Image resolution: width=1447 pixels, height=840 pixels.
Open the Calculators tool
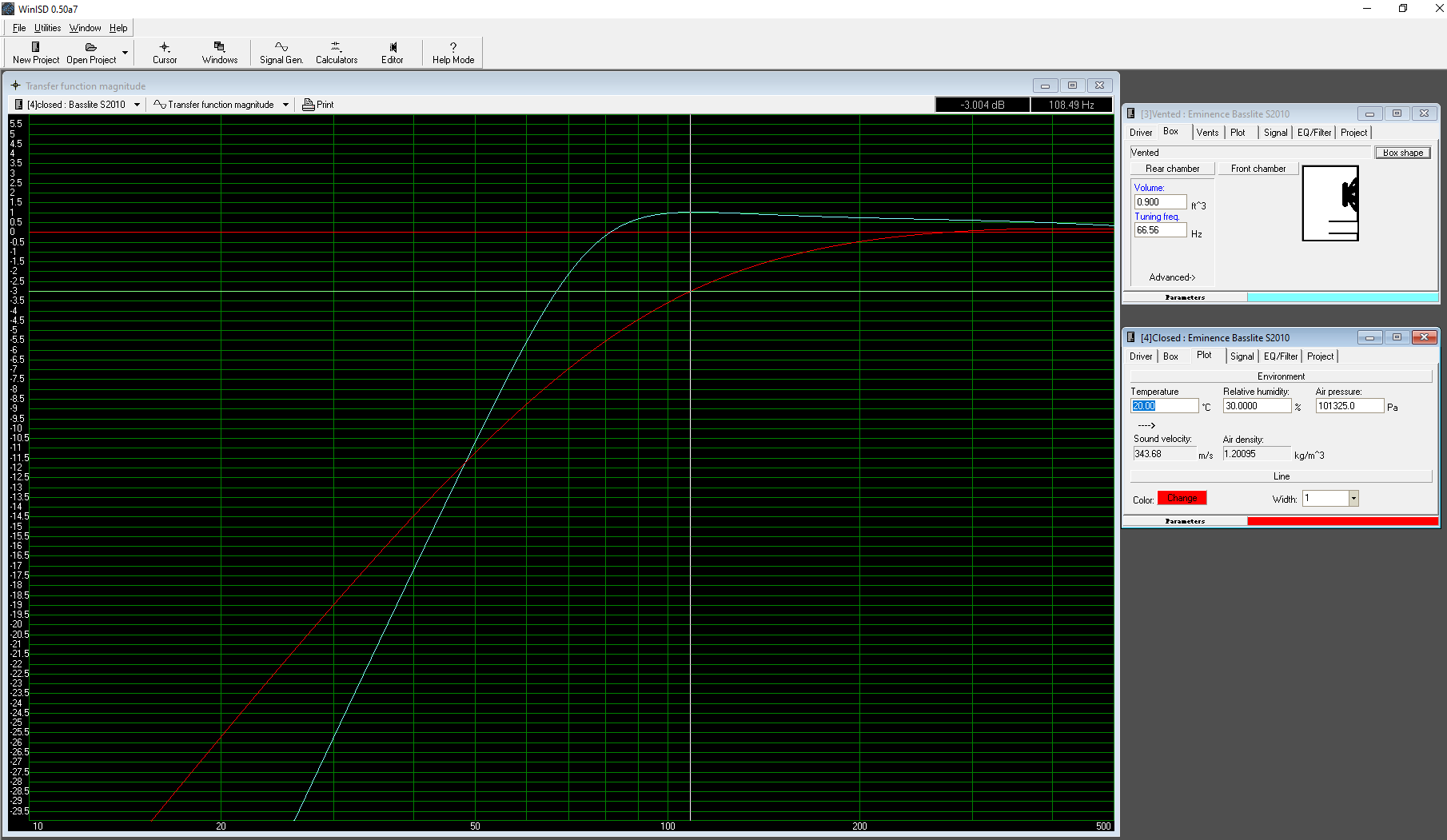coord(337,53)
